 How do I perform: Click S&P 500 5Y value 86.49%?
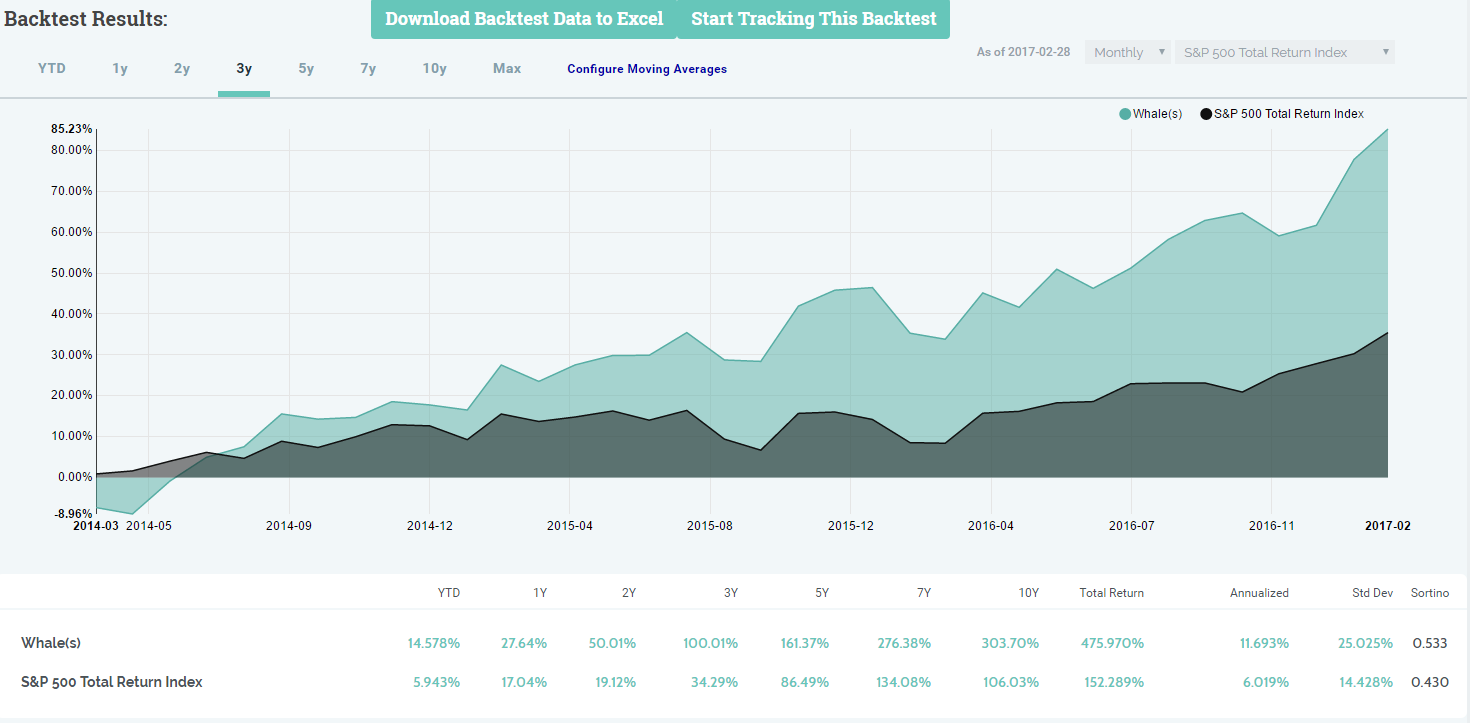(806, 682)
